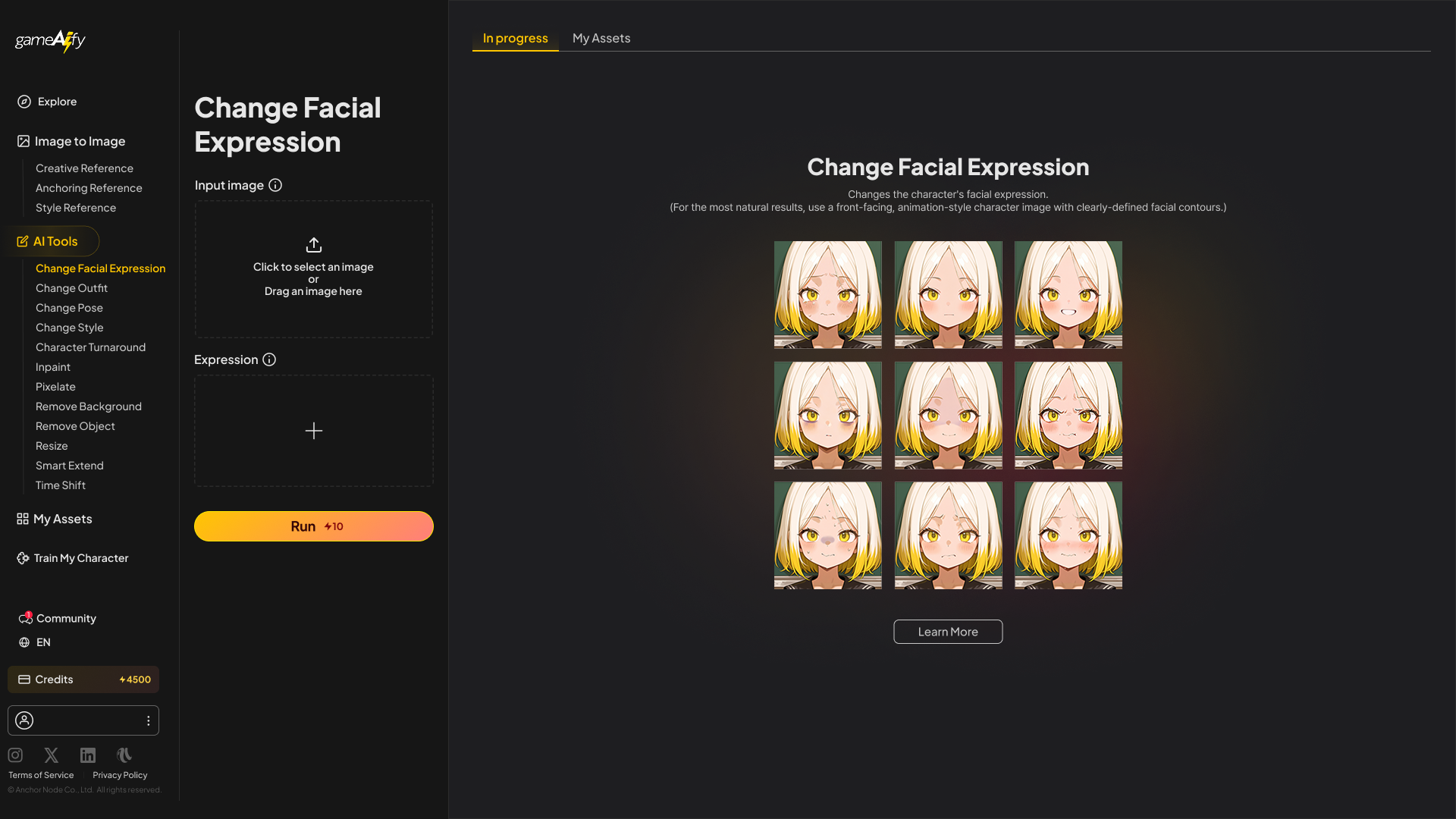Viewport: 1456px width, 819px height.
Task: Click the plus icon in Expression box
Action: click(314, 431)
